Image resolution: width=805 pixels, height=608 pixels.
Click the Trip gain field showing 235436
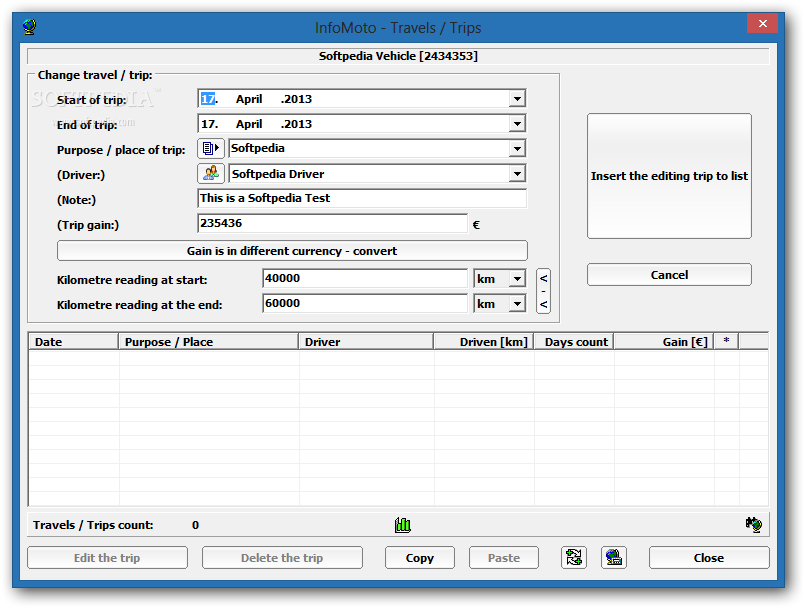click(x=332, y=223)
